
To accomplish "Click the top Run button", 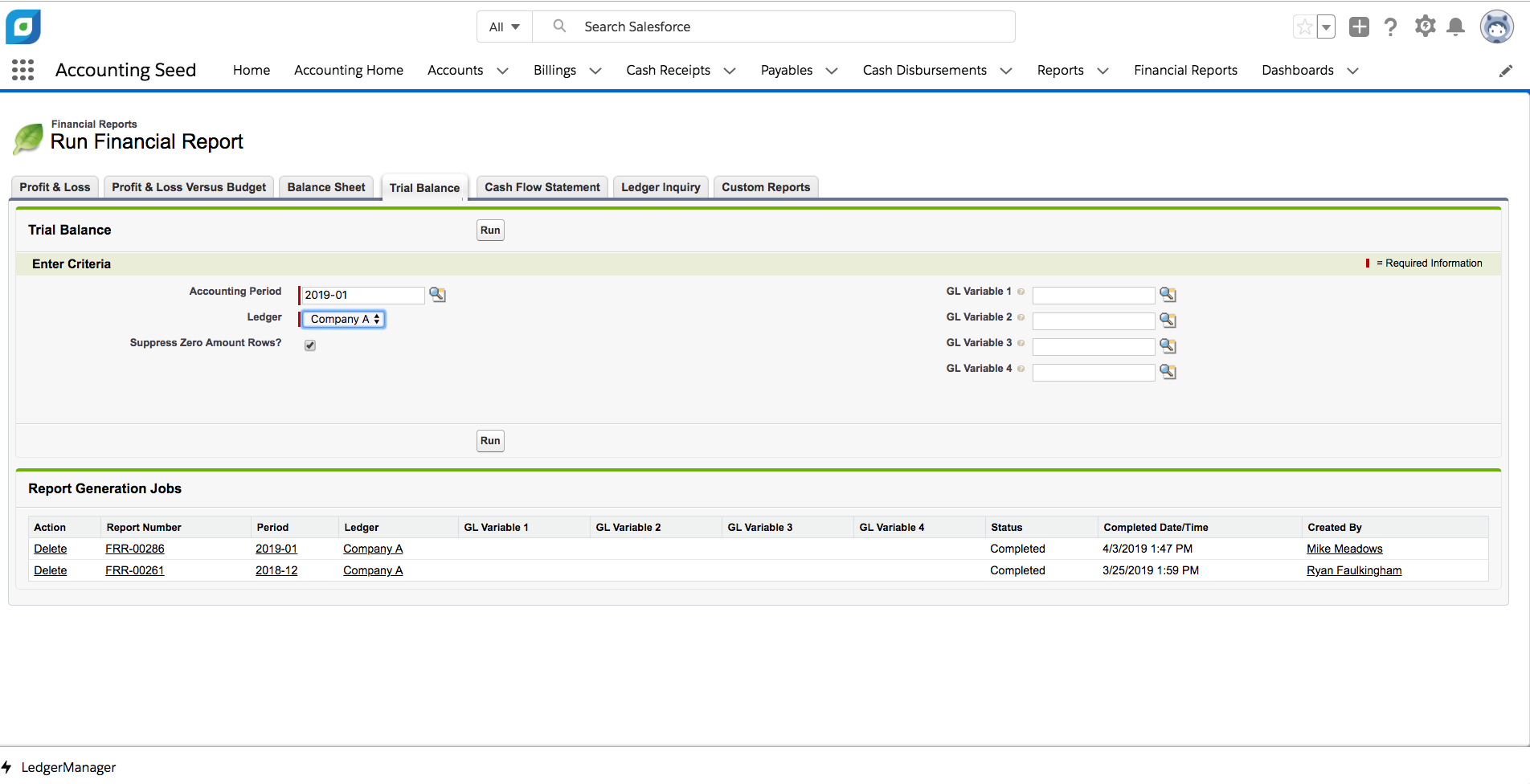I will [490, 230].
